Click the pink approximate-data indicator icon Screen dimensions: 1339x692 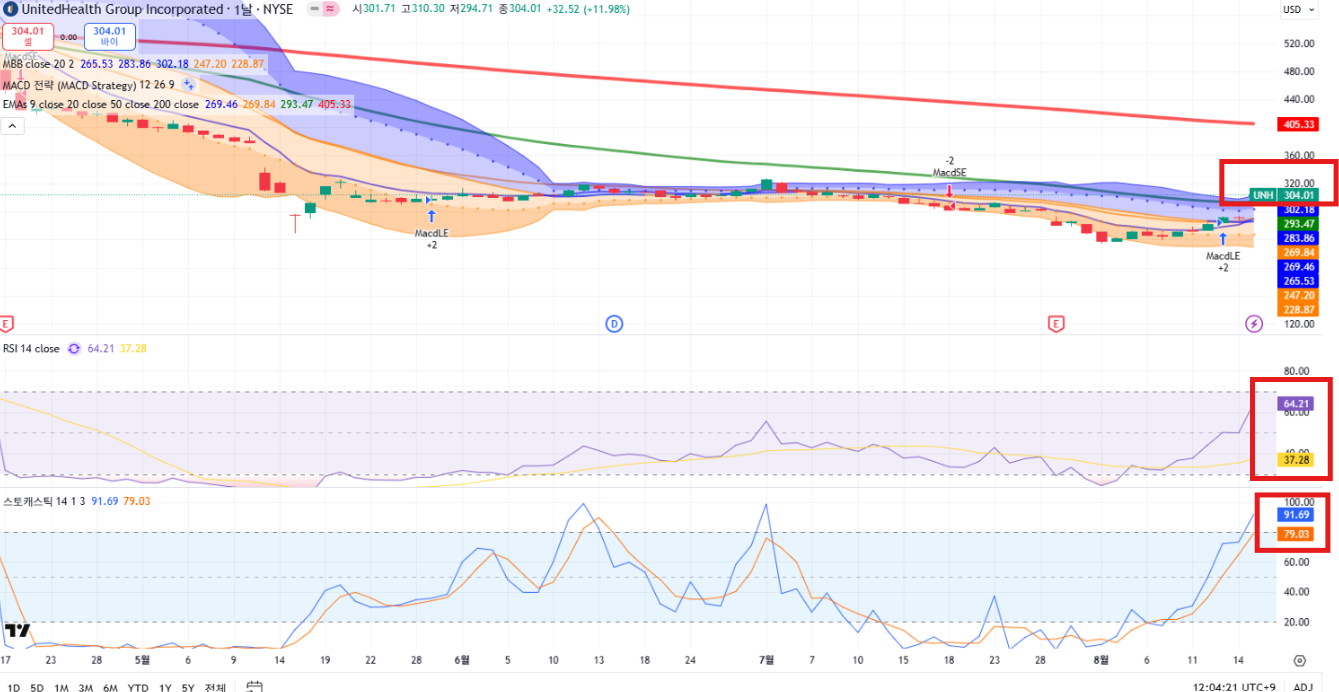tap(331, 9)
